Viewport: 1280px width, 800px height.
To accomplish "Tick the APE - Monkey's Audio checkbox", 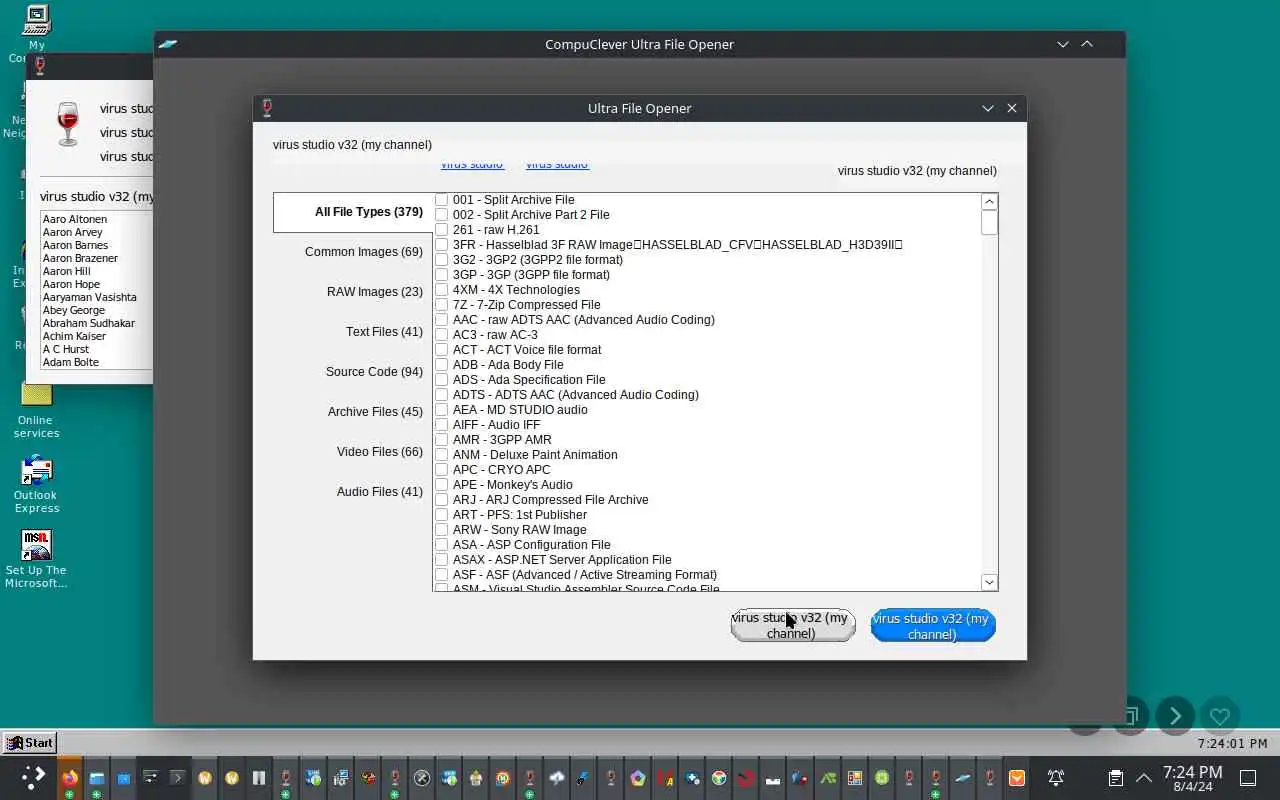I will point(441,485).
